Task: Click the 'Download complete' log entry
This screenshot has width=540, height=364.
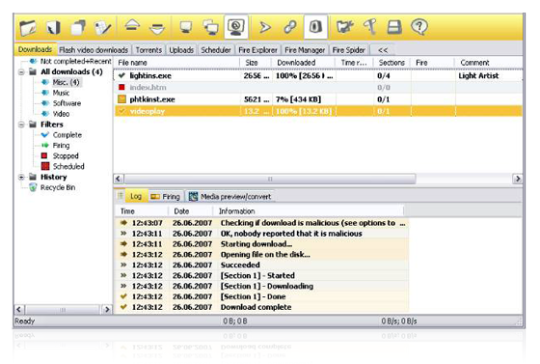Action: [x=262, y=307]
